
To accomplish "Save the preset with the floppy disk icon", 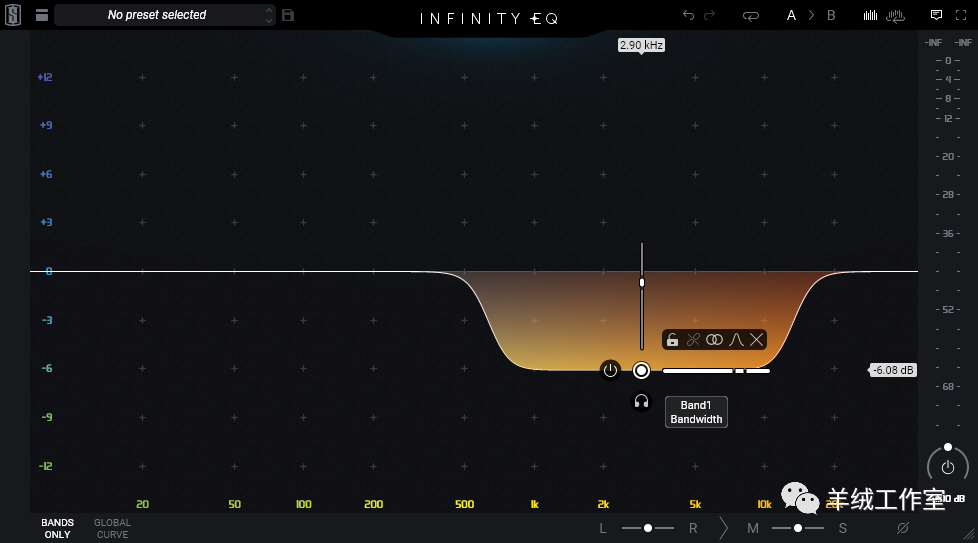I will [288, 15].
